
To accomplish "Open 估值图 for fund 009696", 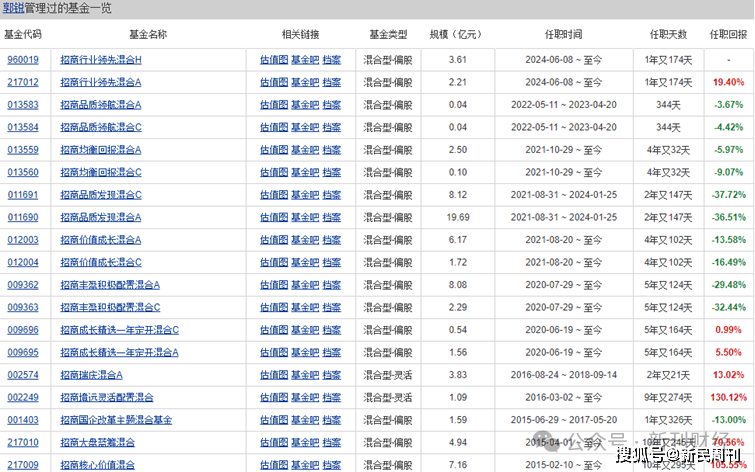I will [274, 330].
